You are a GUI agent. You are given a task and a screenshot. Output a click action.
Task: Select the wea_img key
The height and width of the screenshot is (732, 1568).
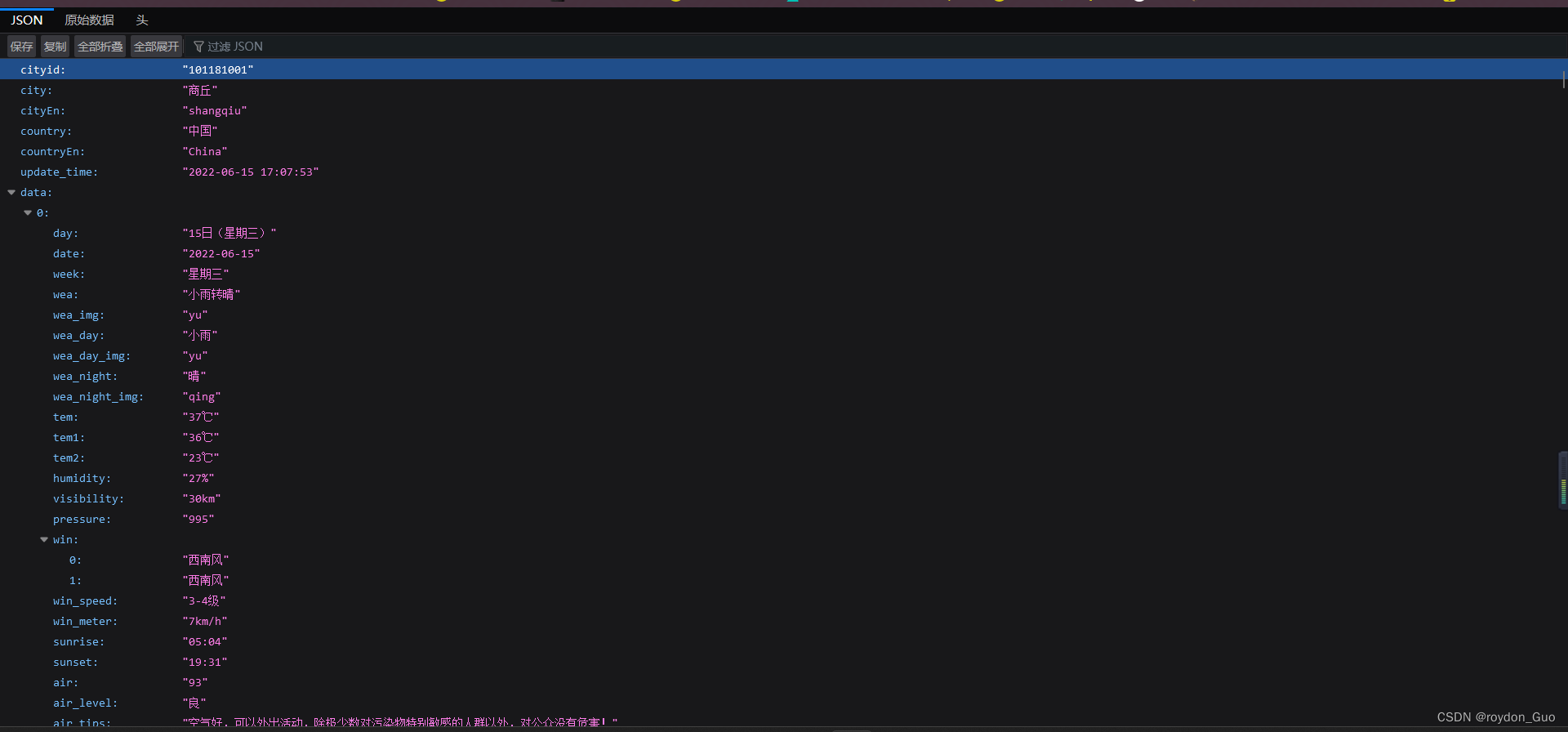point(78,315)
